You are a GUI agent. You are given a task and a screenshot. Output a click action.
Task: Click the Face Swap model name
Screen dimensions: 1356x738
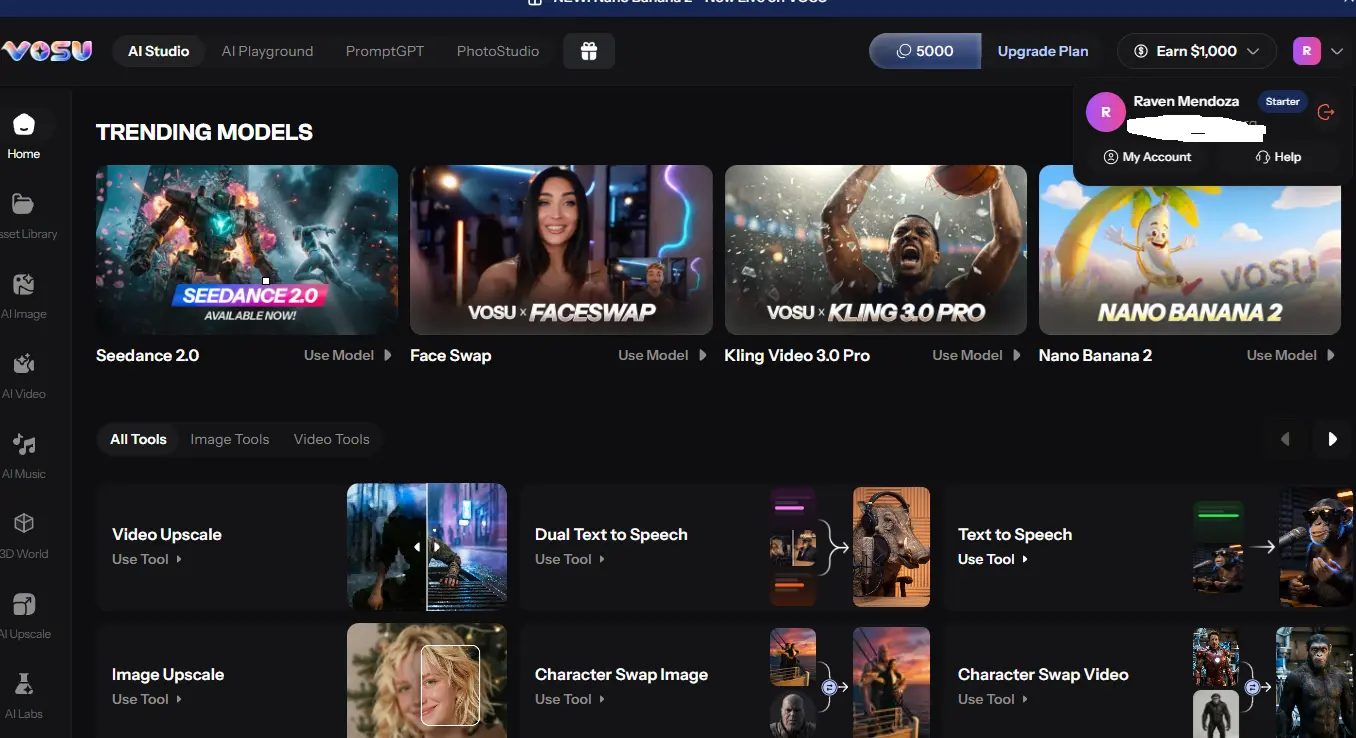pos(450,355)
